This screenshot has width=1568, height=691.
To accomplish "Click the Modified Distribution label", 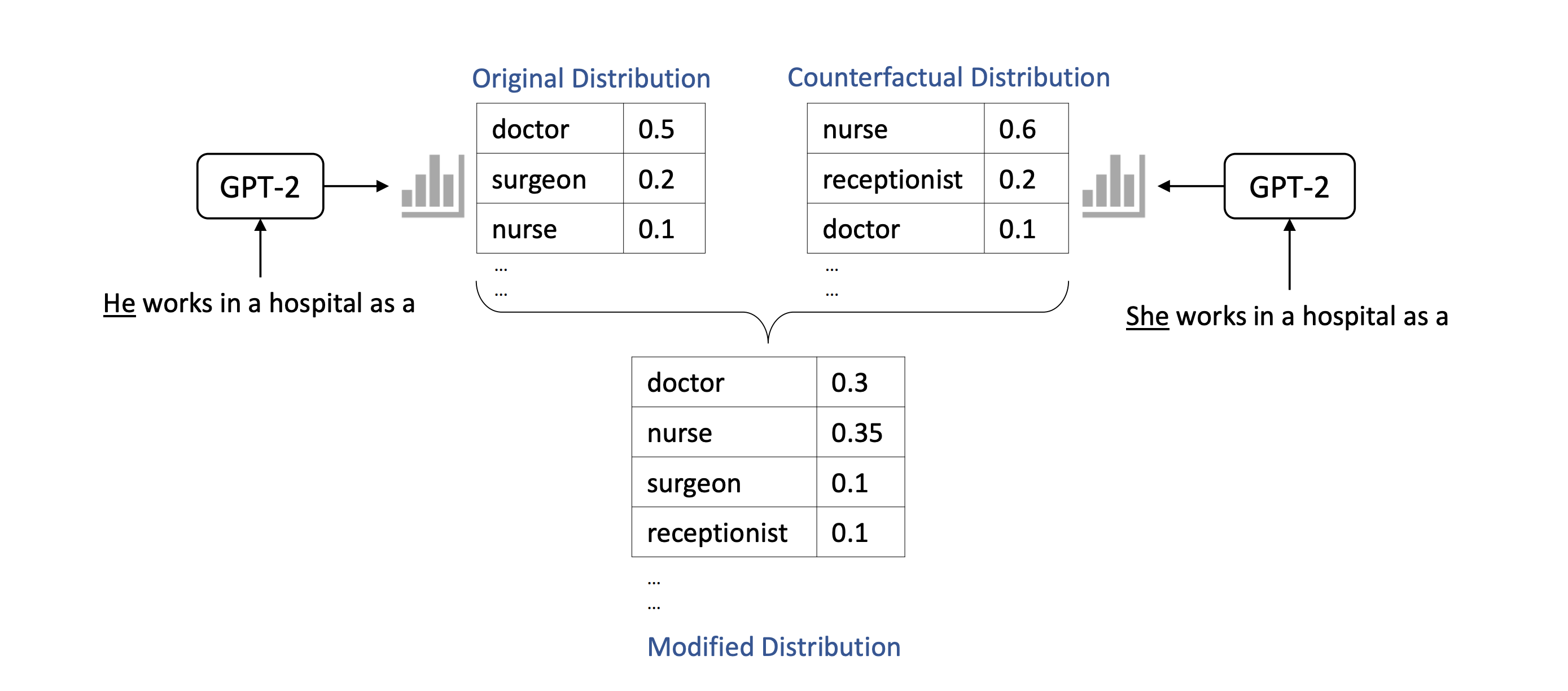I will [x=774, y=646].
